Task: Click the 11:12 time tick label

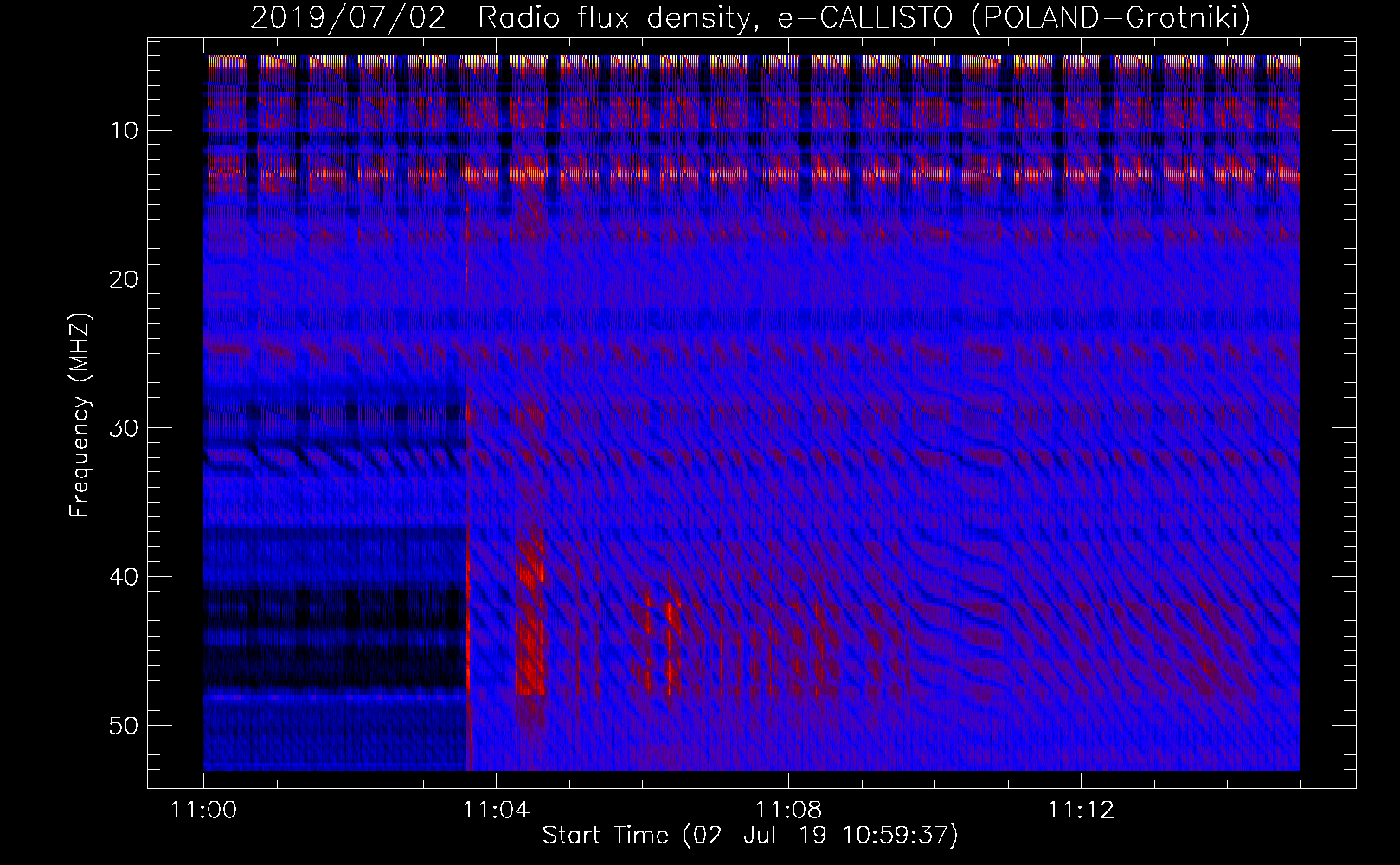Action: click(1080, 811)
